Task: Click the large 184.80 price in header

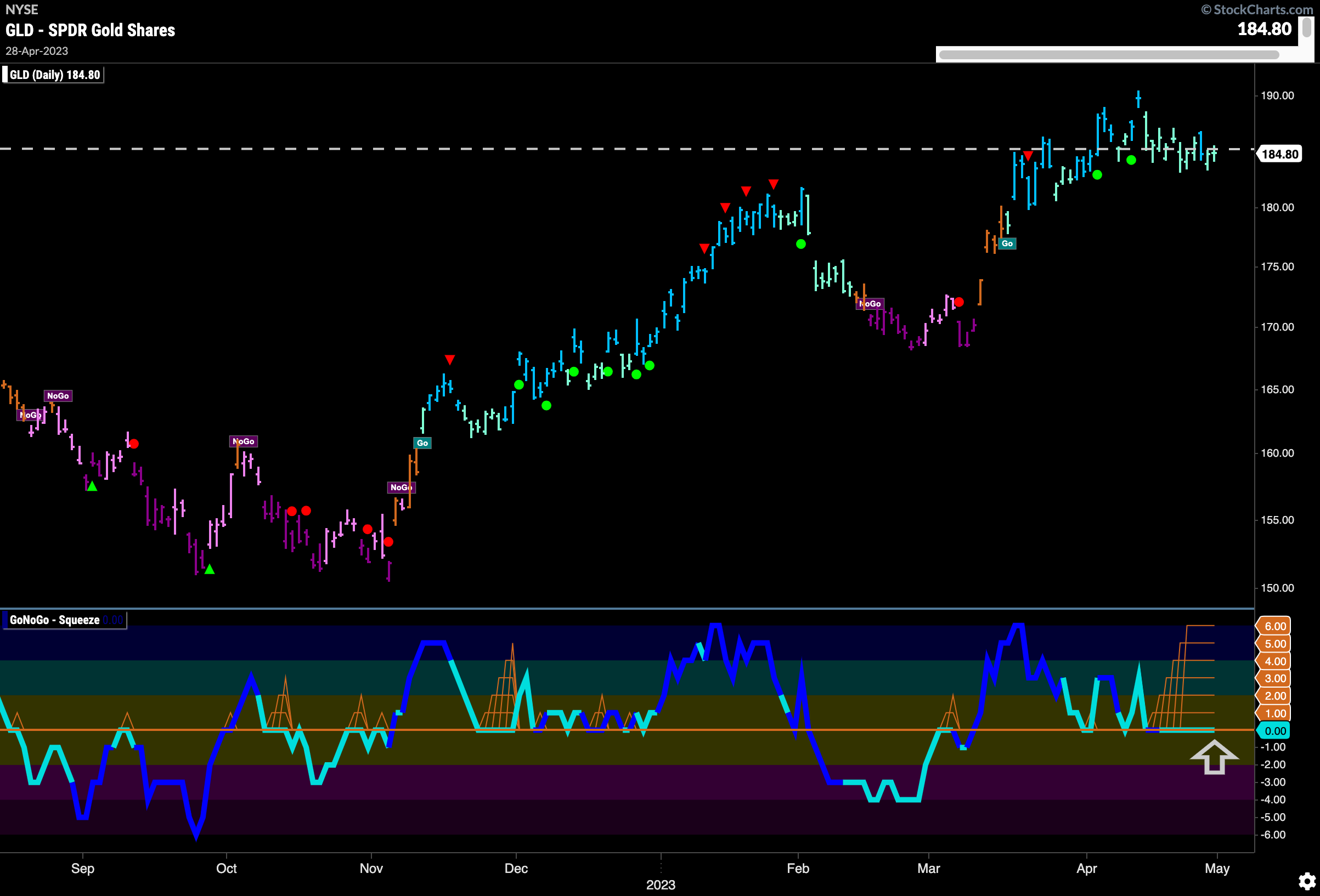Action: click(x=1265, y=29)
